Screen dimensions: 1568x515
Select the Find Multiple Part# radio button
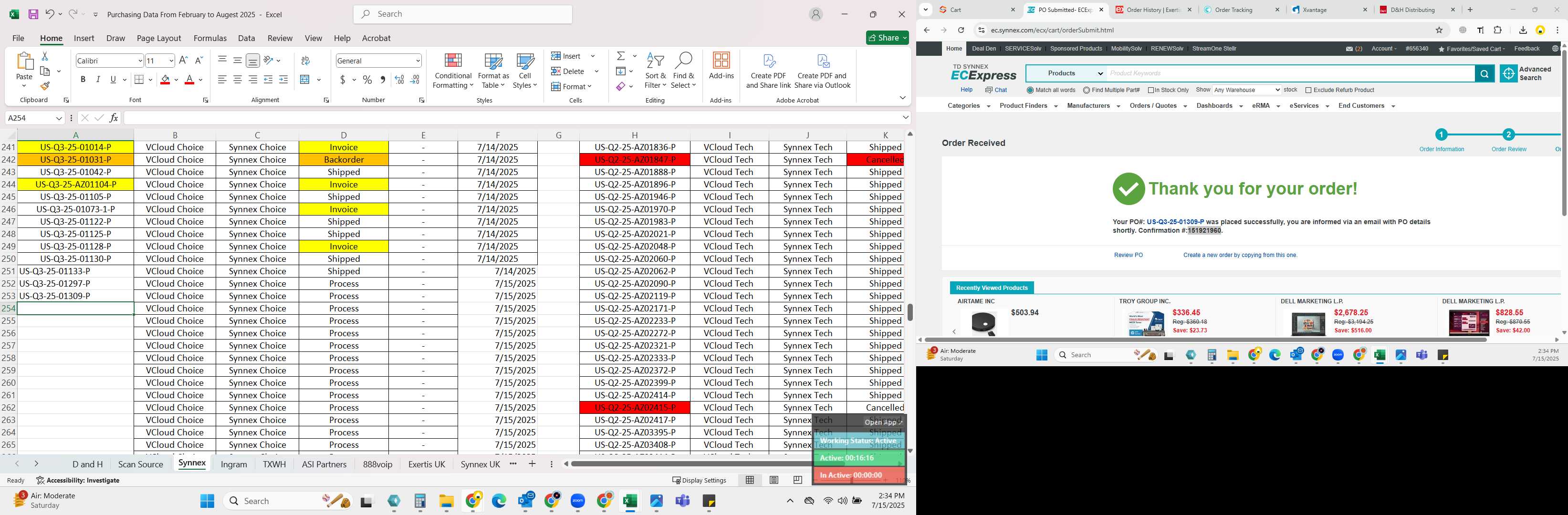[1087, 90]
